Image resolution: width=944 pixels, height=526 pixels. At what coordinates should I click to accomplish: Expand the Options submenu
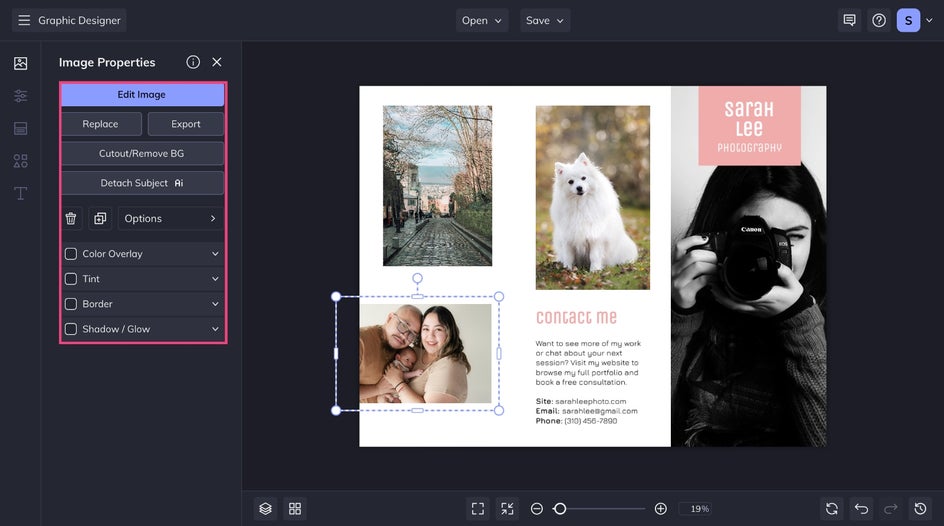tap(170, 218)
